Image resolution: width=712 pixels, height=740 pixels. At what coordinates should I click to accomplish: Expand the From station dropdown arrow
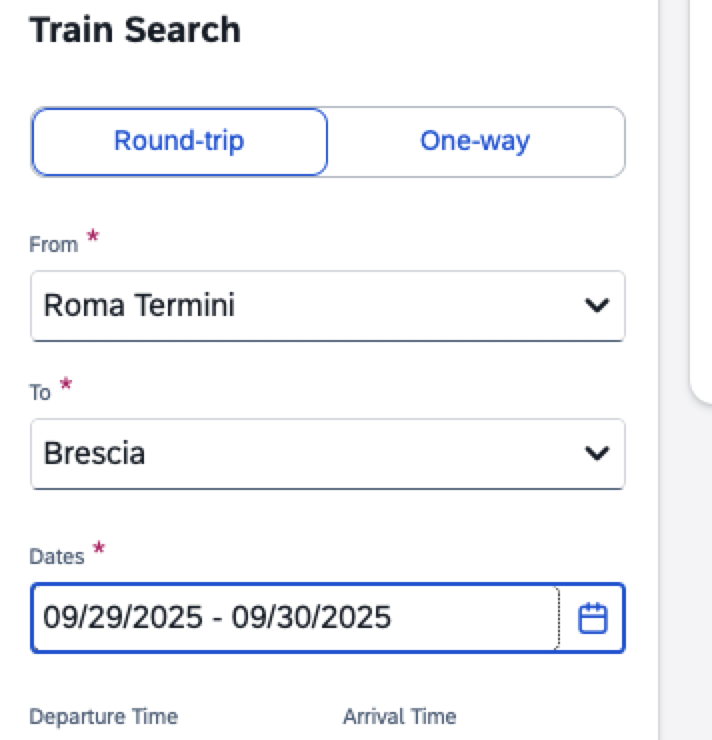pyautogui.click(x=596, y=306)
